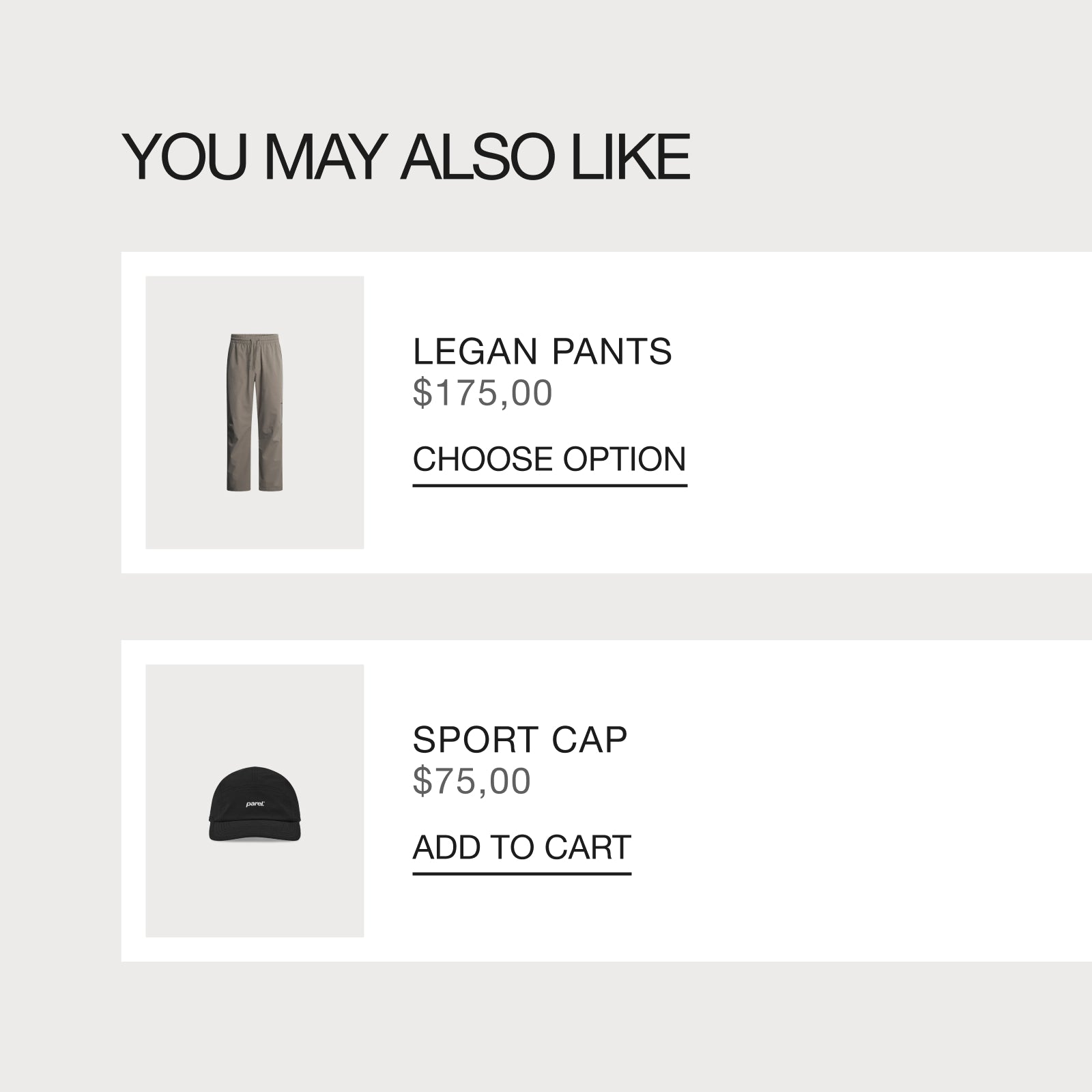Click ADD TO CART under Sport Cap

[x=521, y=852]
